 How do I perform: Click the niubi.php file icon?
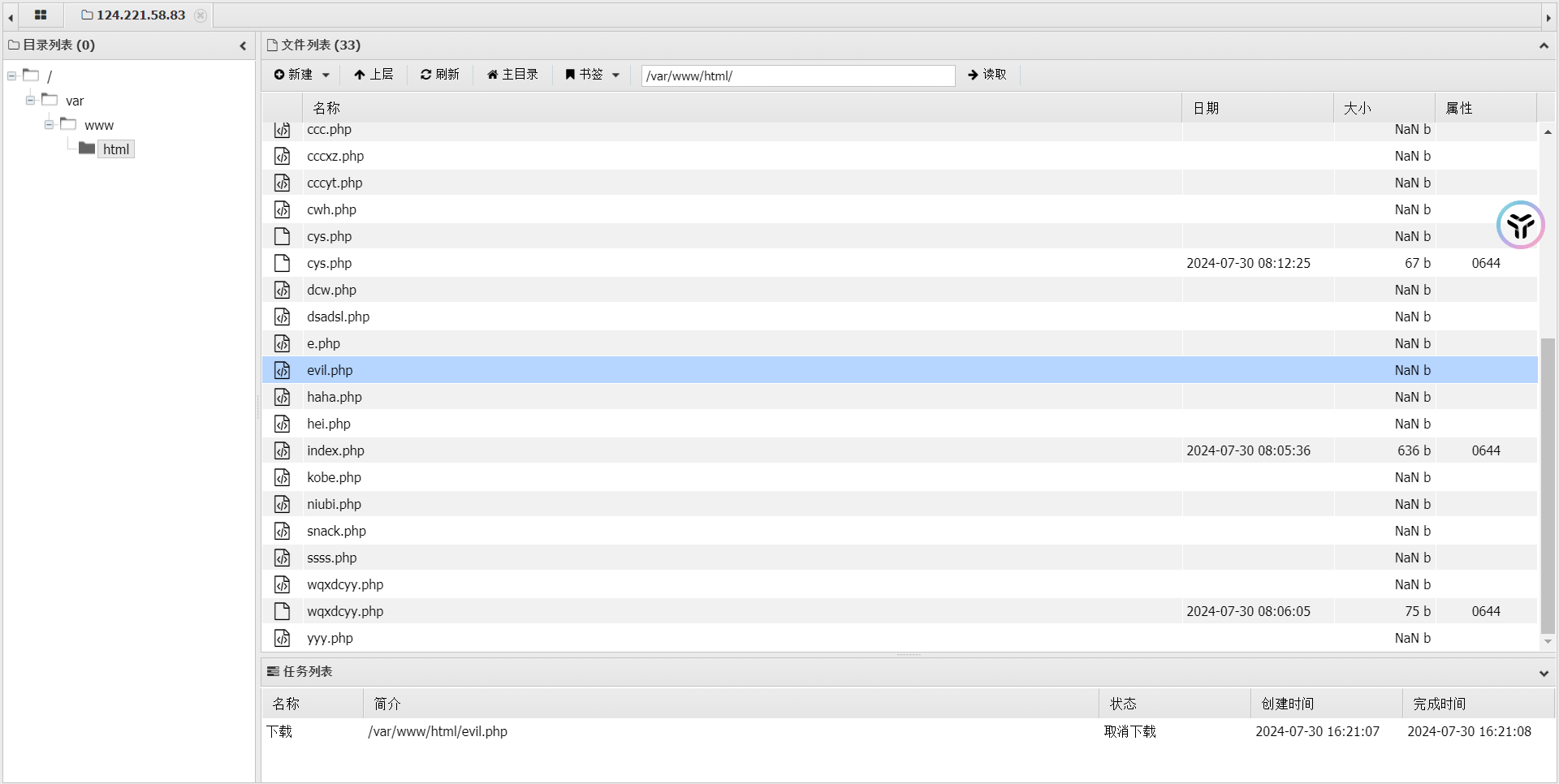pos(282,504)
